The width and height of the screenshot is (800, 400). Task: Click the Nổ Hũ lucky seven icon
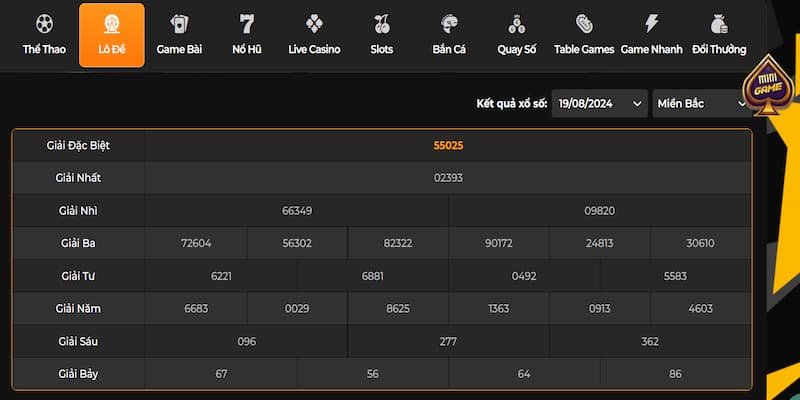247,24
